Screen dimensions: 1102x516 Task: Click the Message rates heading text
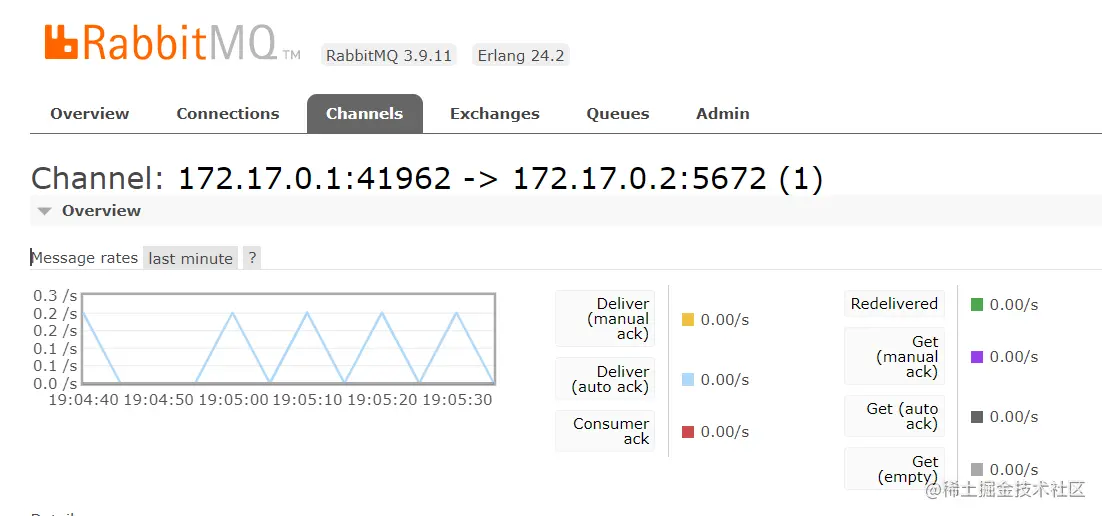coord(84,258)
